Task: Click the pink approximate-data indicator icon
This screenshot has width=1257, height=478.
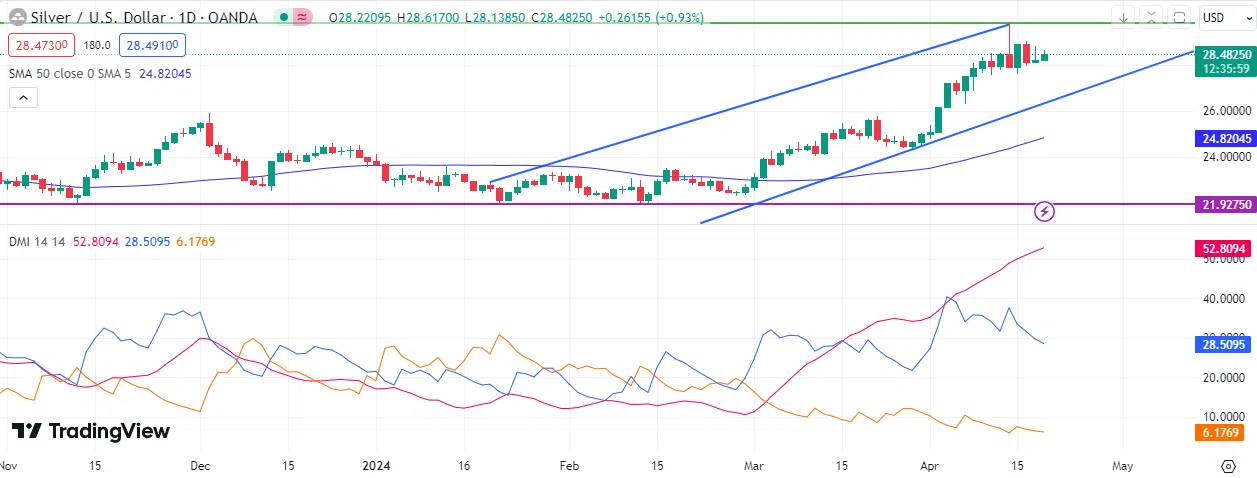Action: pyautogui.click(x=302, y=18)
